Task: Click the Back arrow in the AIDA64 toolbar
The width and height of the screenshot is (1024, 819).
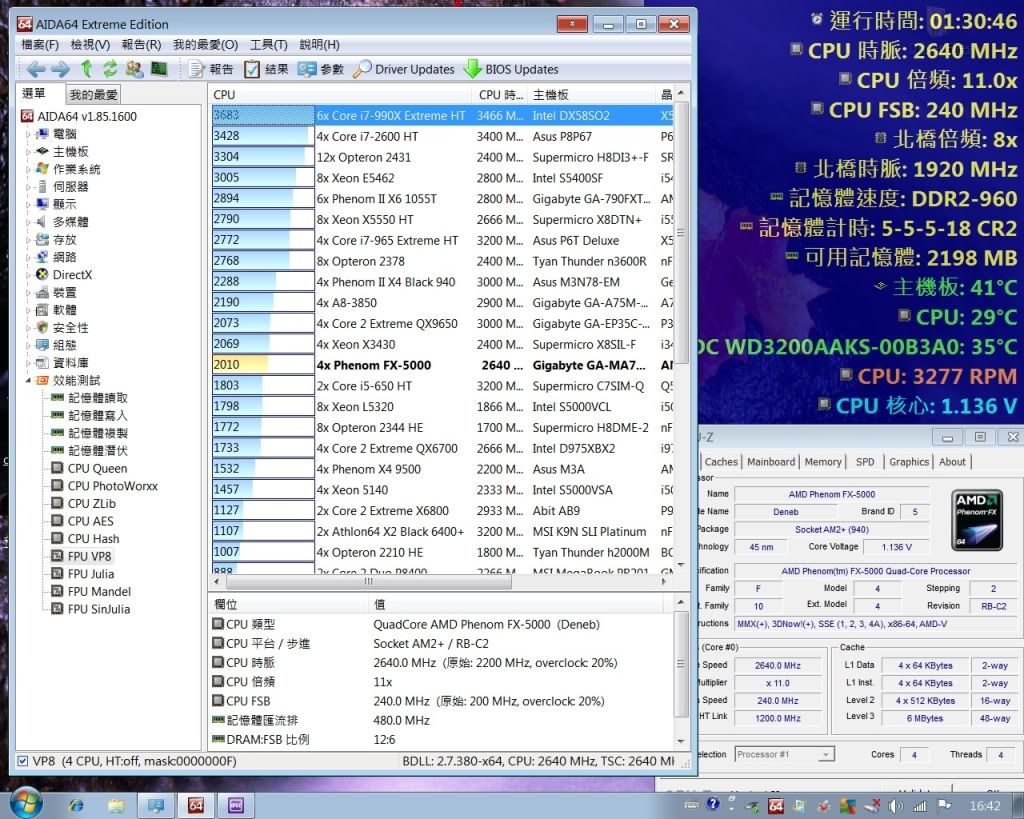Action: [36, 69]
